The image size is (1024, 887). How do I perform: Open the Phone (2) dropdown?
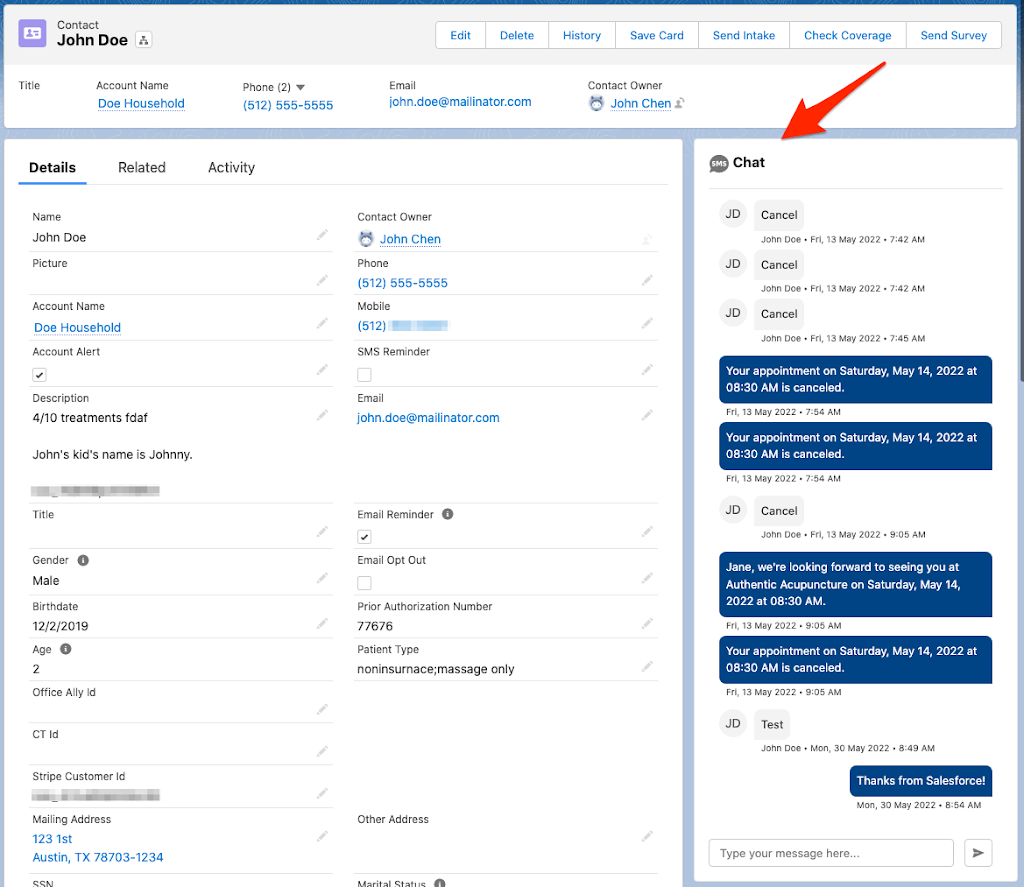coord(302,87)
